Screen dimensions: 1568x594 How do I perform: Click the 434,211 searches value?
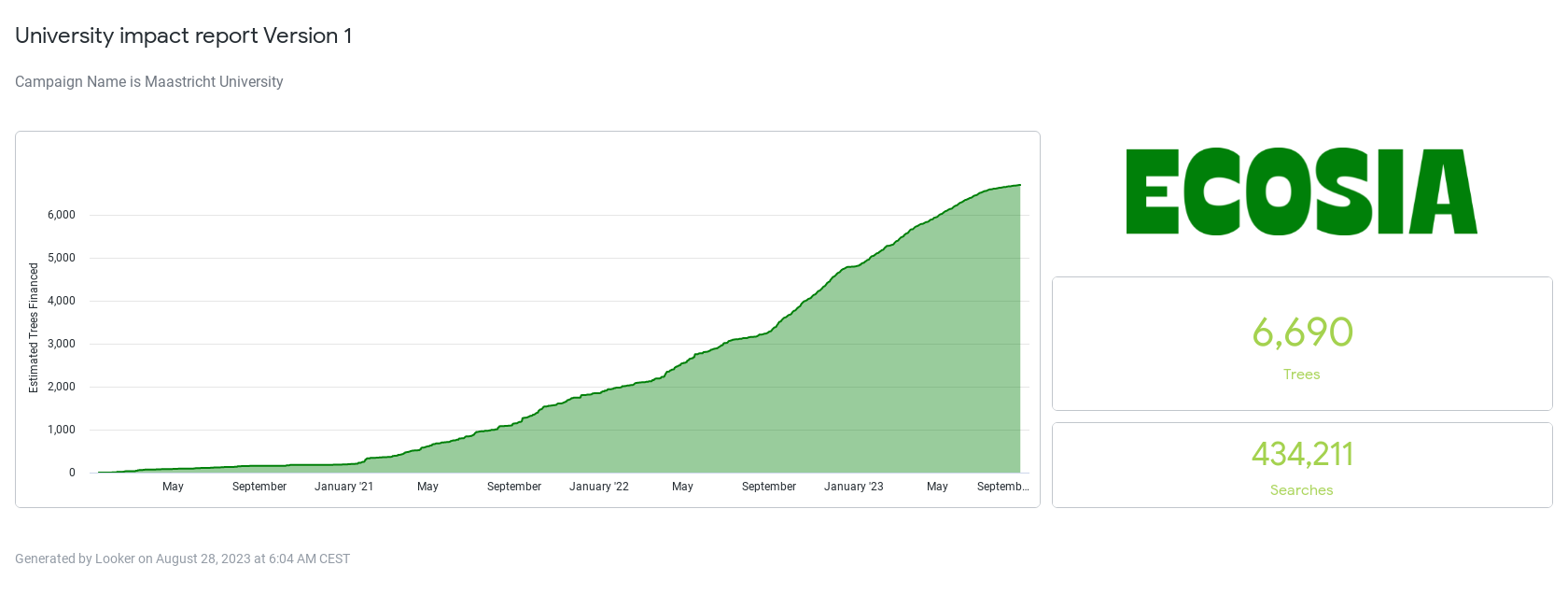click(x=1302, y=454)
